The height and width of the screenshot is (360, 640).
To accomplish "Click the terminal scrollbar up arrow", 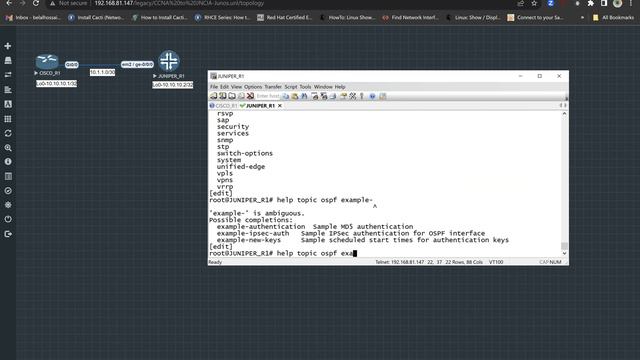I will click(x=564, y=114).
